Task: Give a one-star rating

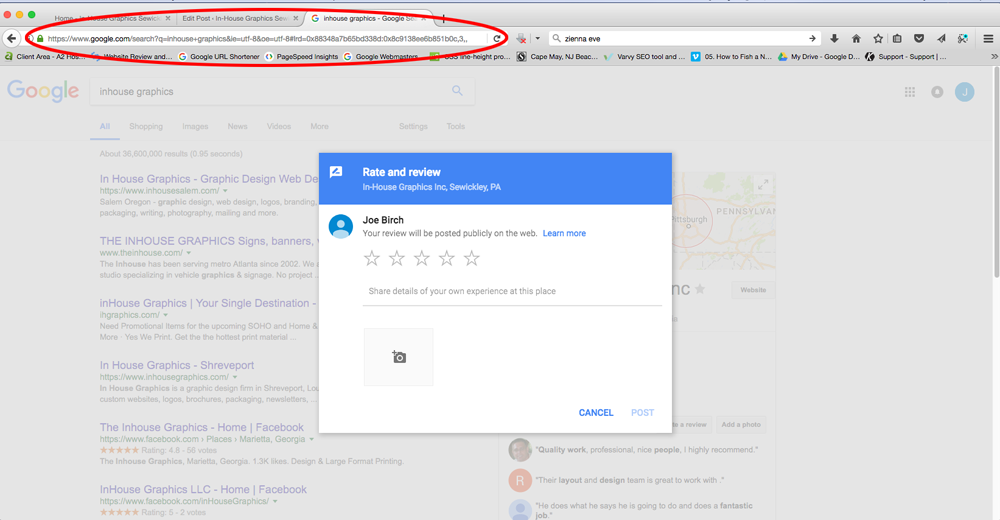Action: point(372,258)
